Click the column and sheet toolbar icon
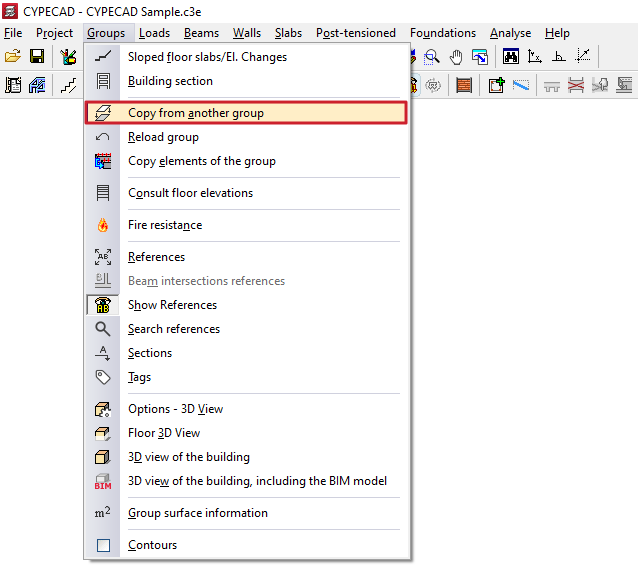 [13, 85]
